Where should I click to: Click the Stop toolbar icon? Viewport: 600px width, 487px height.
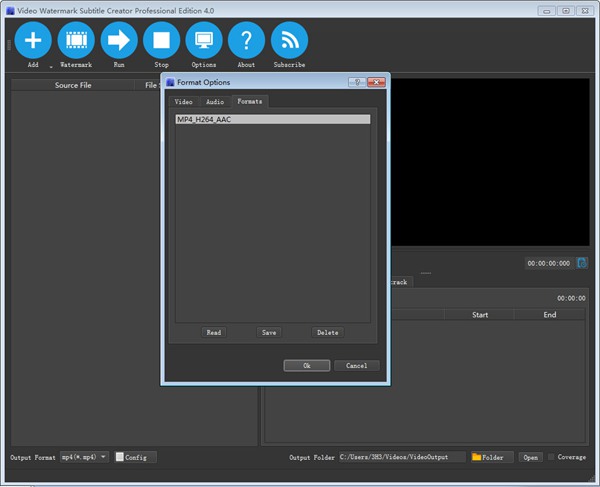point(161,40)
